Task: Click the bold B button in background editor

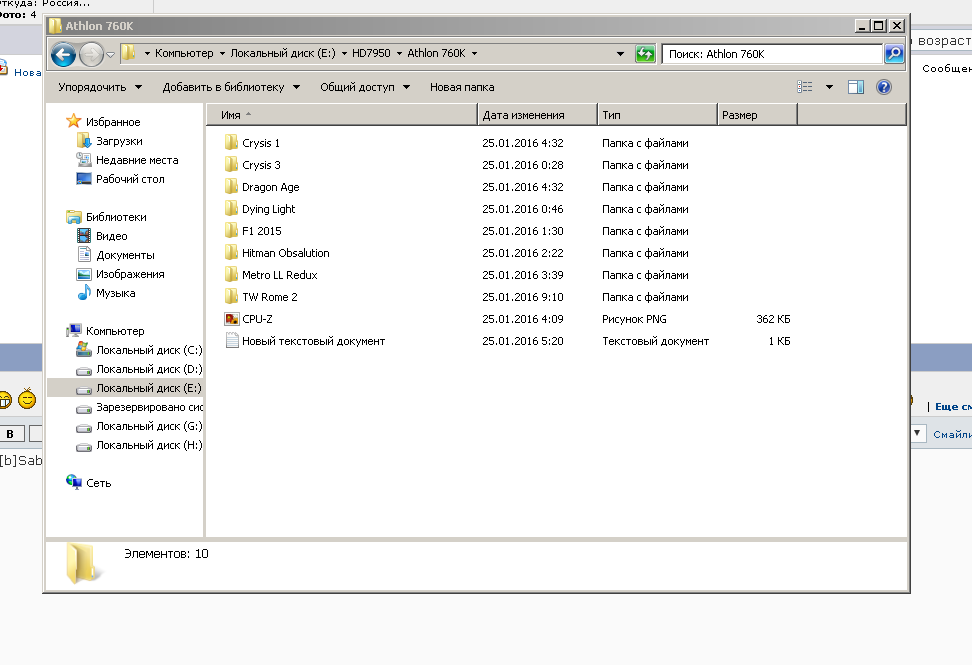Action: (x=11, y=434)
